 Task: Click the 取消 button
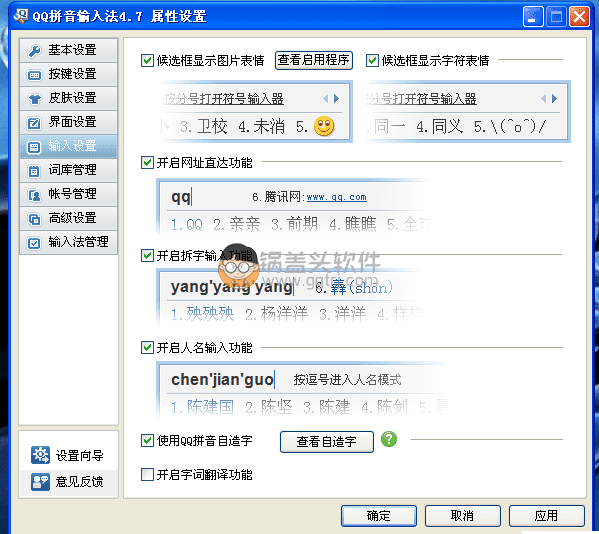click(463, 516)
